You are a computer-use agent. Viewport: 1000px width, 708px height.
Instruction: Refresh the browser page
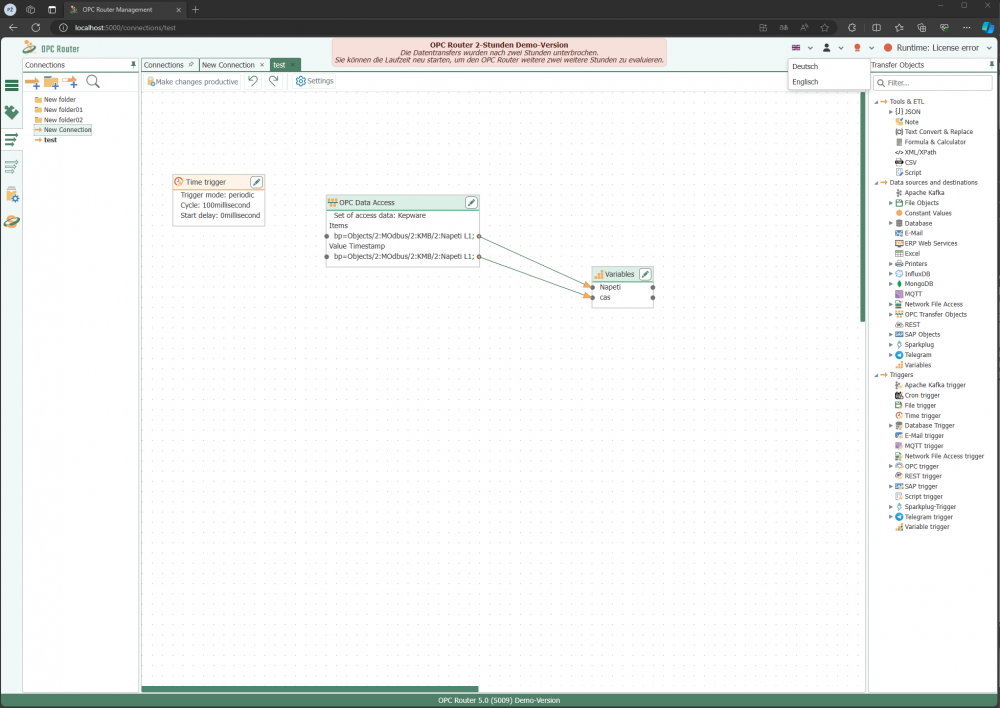tap(36, 27)
